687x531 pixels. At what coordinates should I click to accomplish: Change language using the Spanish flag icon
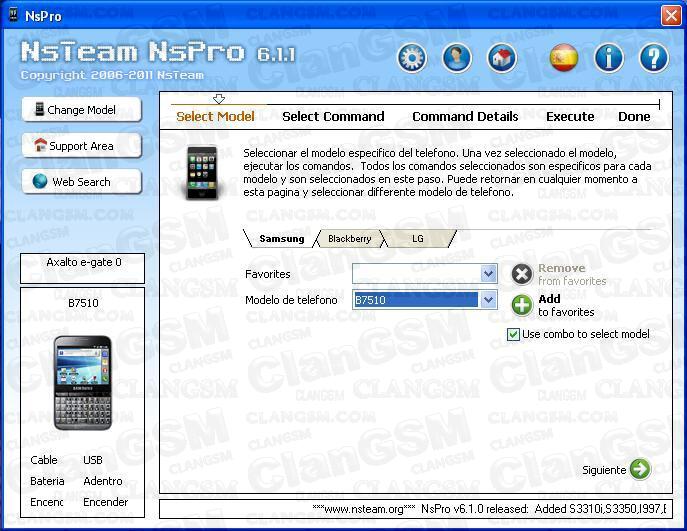click(564, 58)
